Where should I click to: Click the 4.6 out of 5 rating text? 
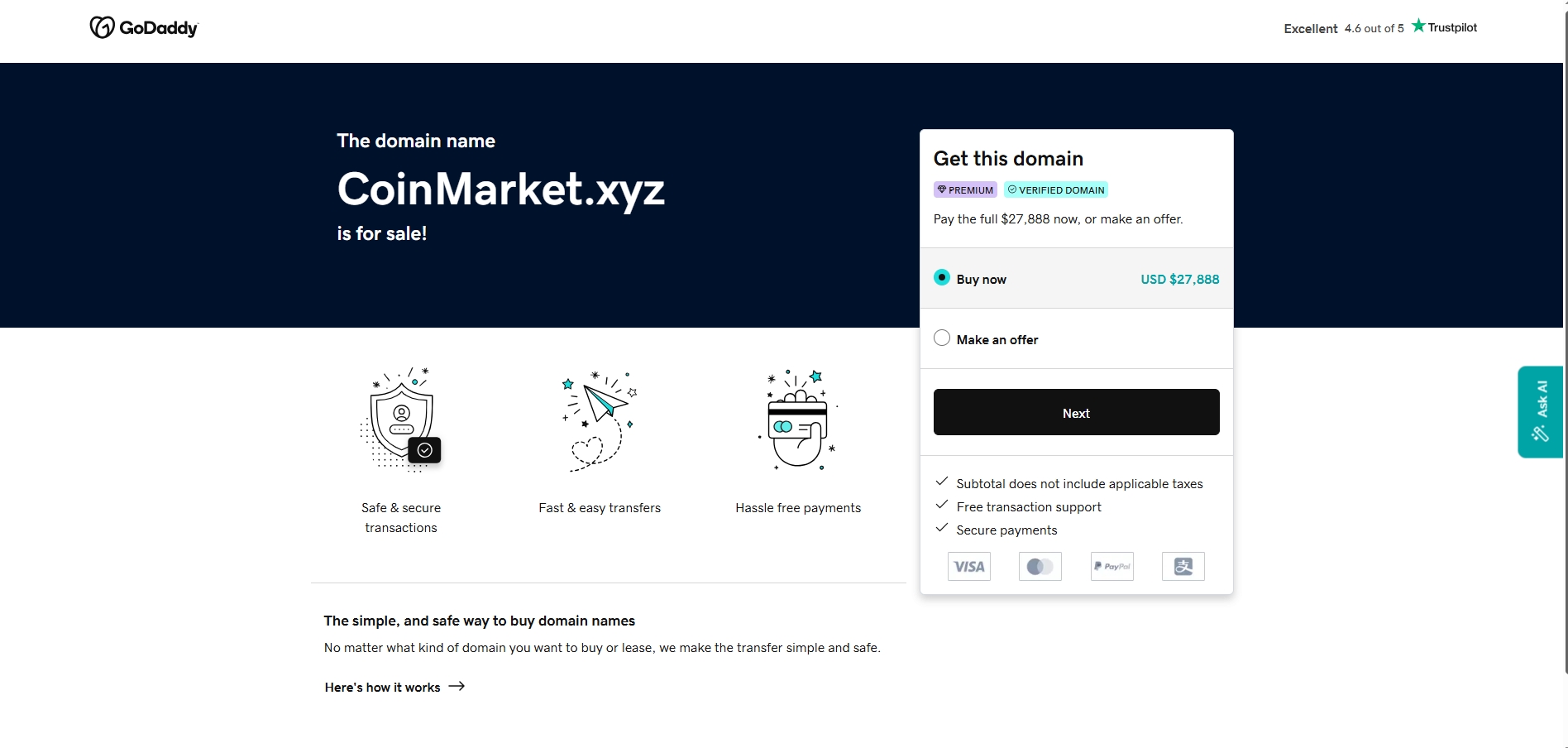(x=1374, y=27)
